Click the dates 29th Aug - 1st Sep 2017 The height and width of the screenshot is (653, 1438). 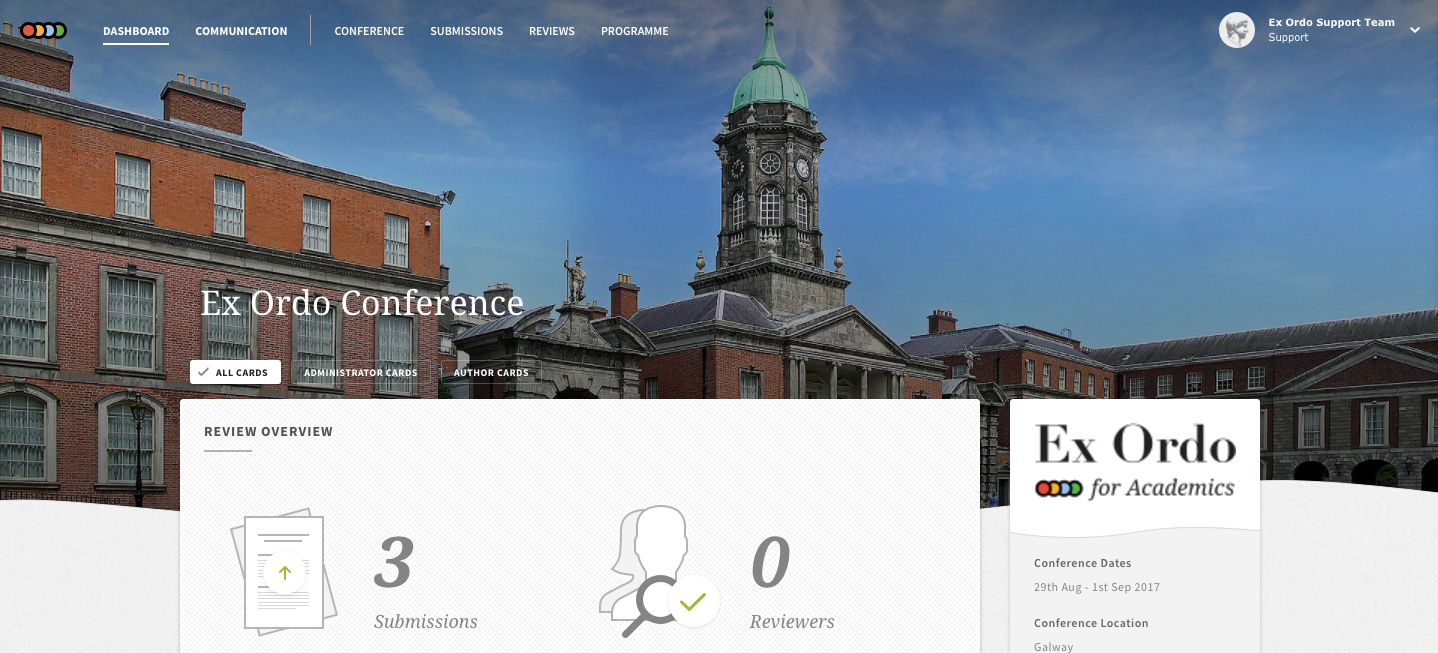1097,587
